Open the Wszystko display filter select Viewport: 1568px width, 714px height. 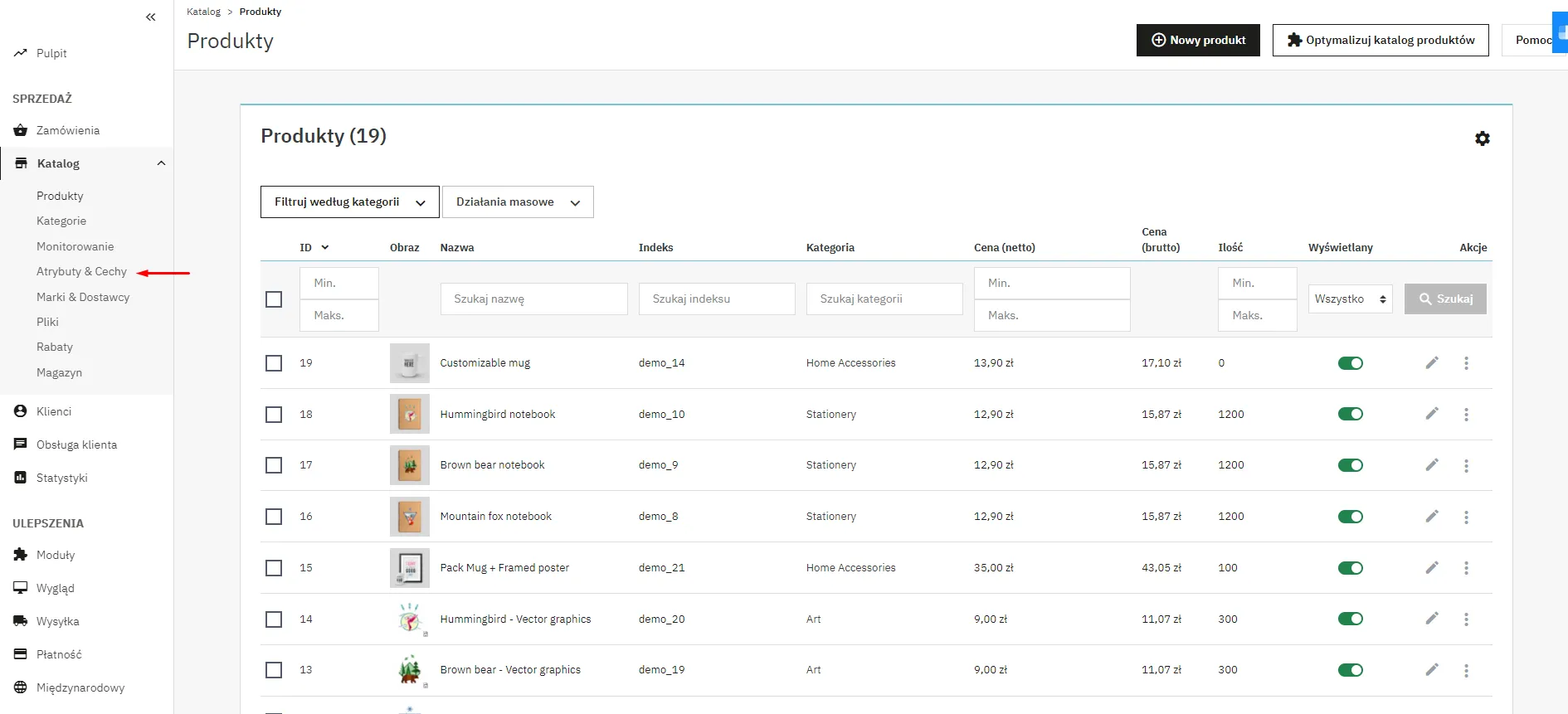pos(1350,299)
